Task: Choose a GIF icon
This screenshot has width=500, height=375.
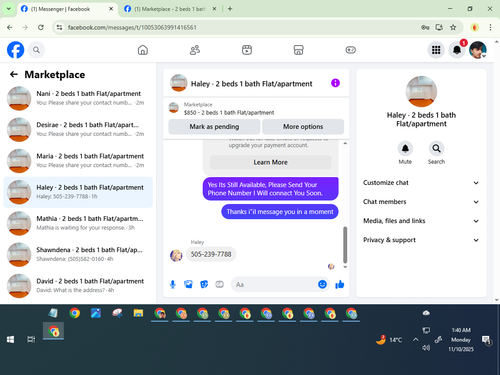Action: pos(219,284)
